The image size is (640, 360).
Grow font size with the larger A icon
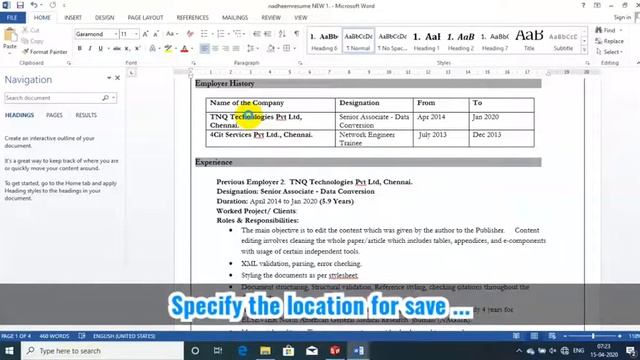click(x=146, y=34)
